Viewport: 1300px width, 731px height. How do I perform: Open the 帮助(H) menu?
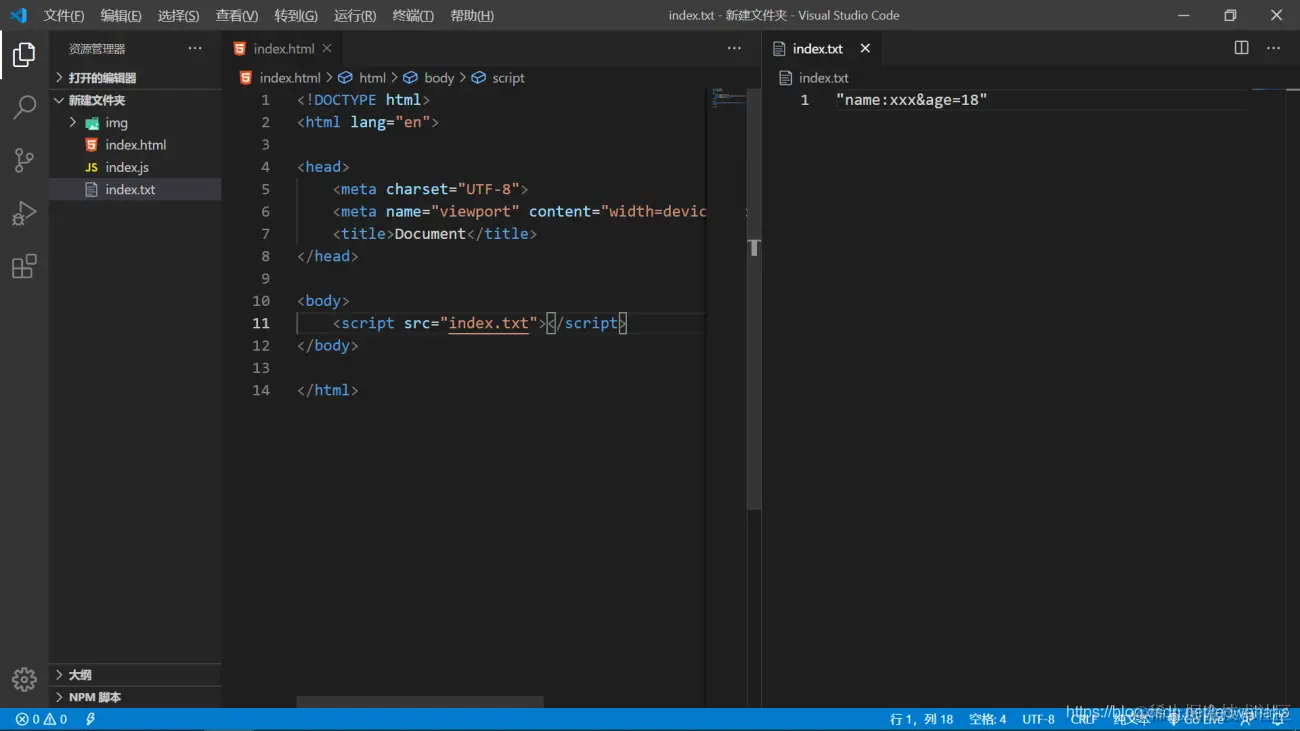(x=472, y=15)
